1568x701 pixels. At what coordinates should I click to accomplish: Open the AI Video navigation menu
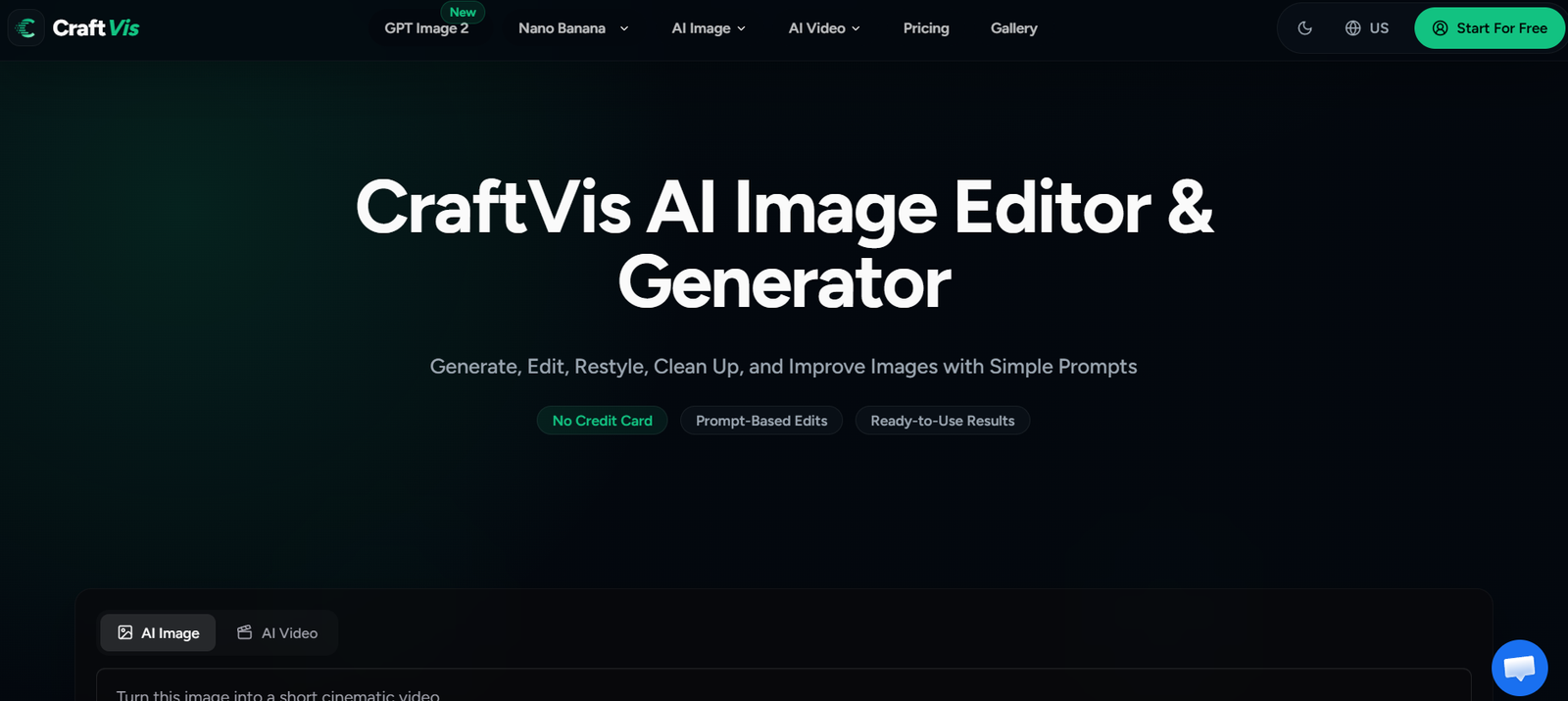[824, 28]
